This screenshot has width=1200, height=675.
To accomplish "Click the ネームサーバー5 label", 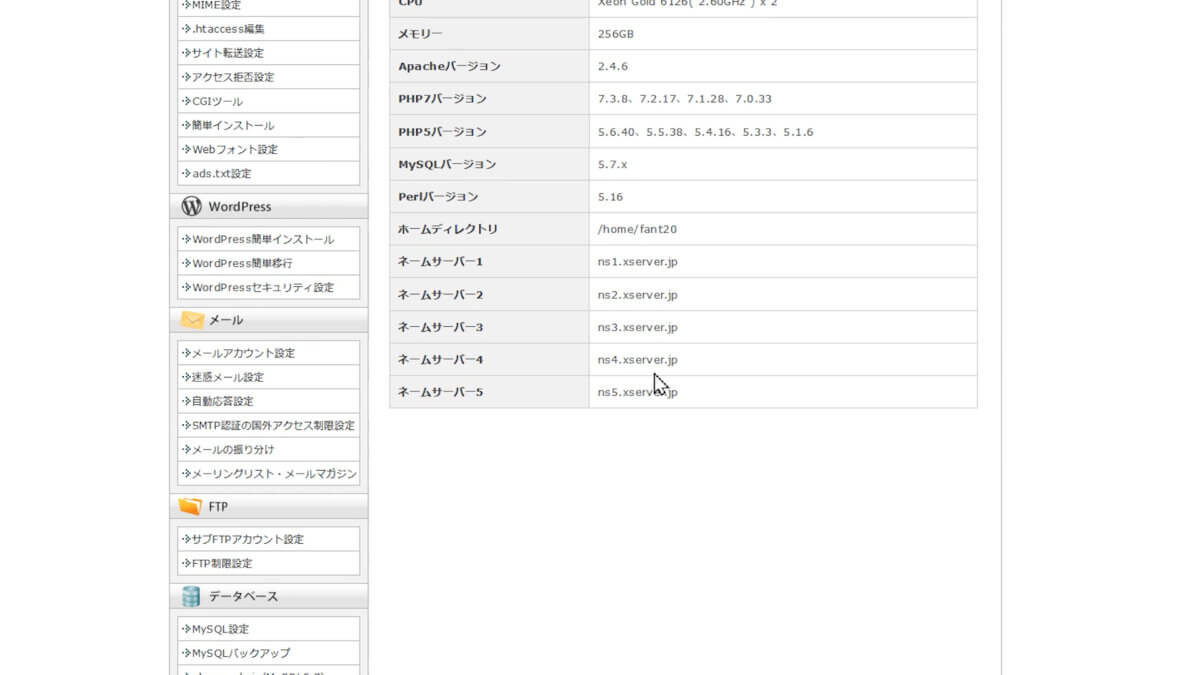I will [x=441, y=392].
